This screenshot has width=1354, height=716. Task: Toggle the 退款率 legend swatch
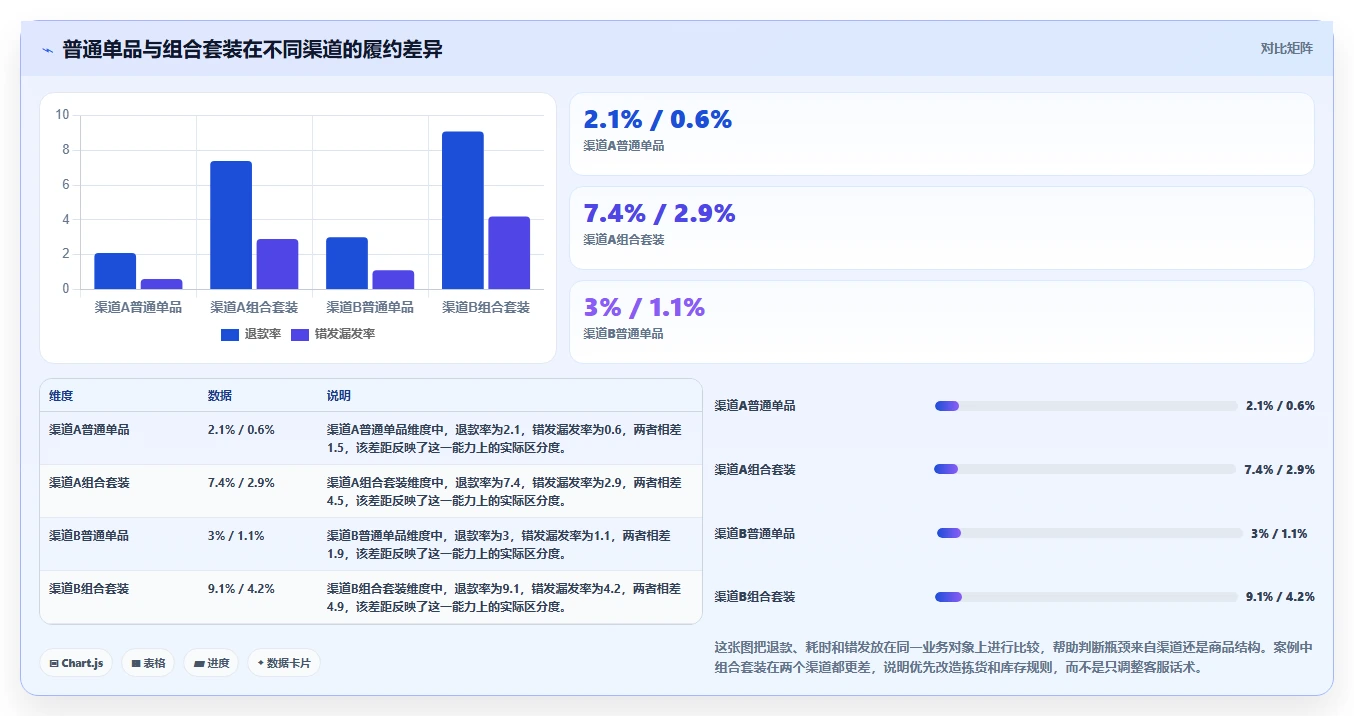click(x=230, y=334)
